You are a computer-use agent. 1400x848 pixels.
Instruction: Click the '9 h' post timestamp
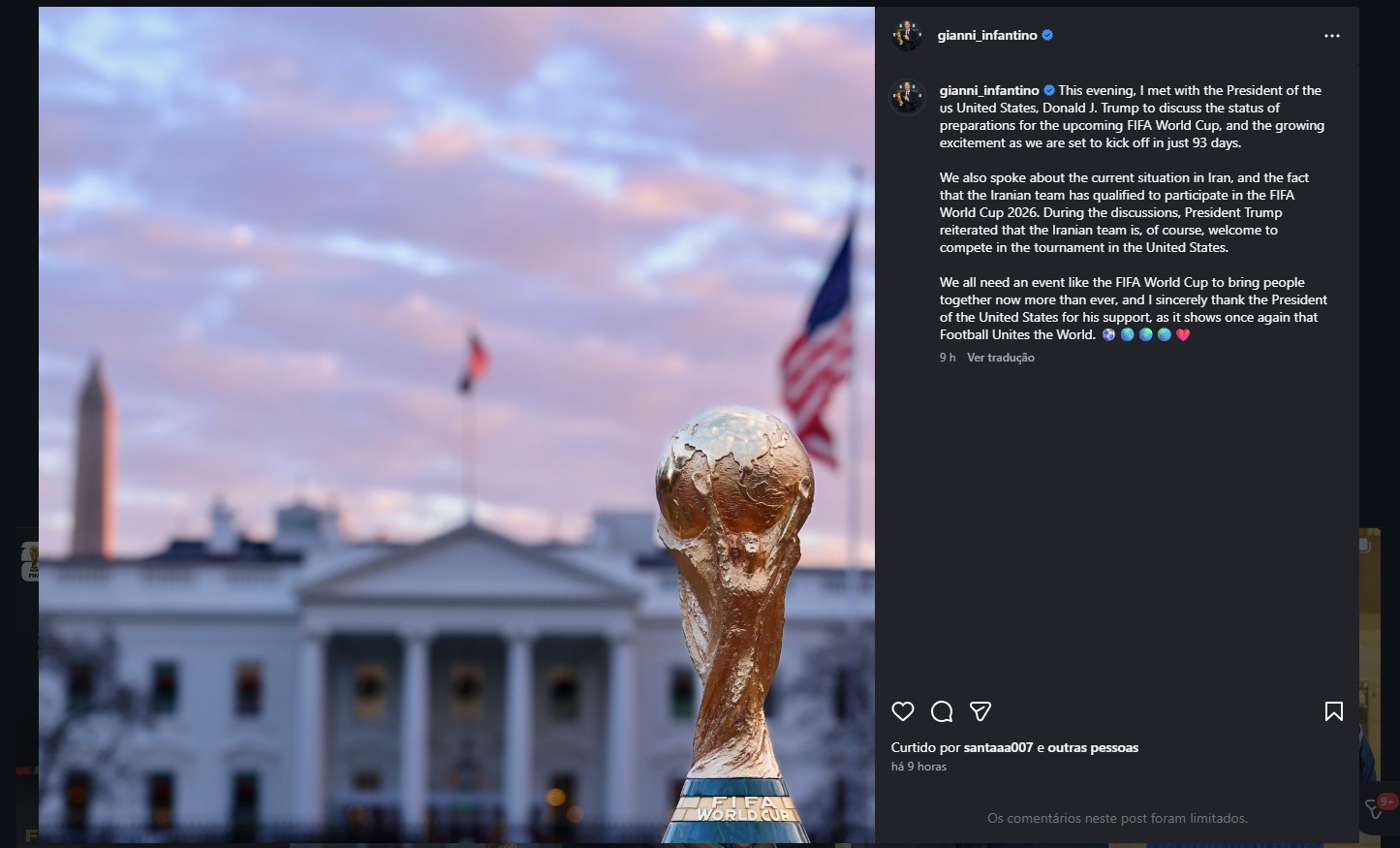948,358
